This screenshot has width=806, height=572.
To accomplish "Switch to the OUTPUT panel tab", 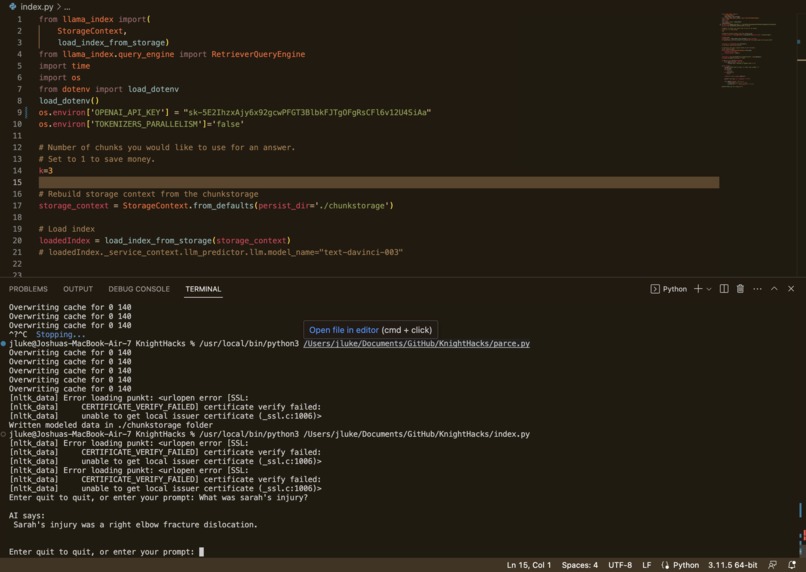I will tap(78, 289).
